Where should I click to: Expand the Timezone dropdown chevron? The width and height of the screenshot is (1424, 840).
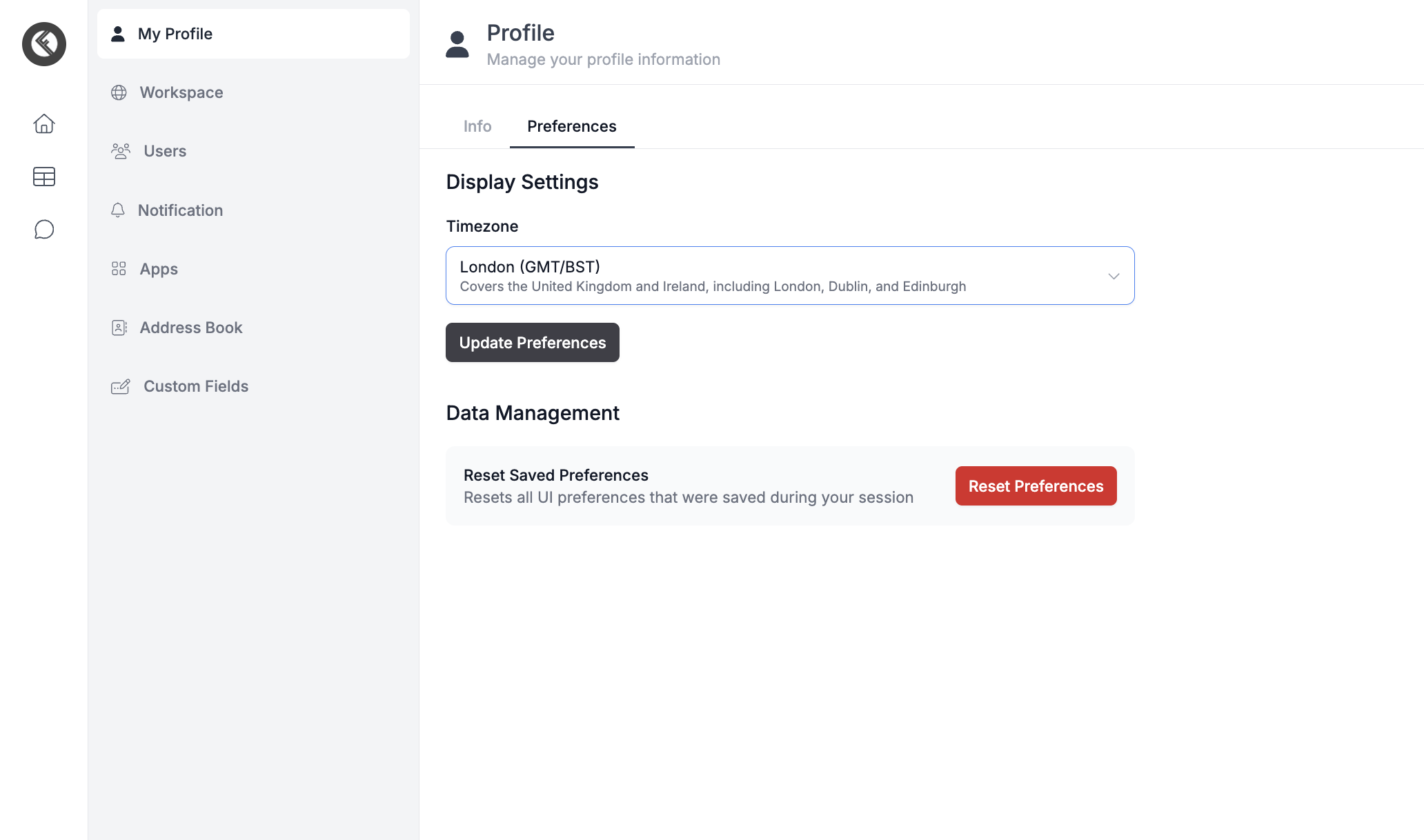pyautogui.click(x=1114, y=276)
